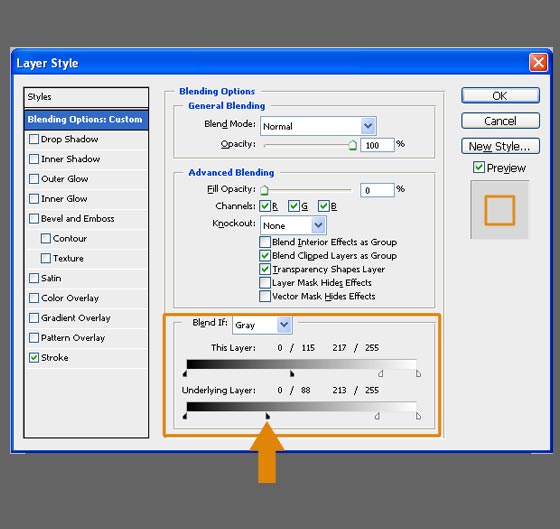Open the Stroke settings row
560x529 pixels.
pos(87,358)
